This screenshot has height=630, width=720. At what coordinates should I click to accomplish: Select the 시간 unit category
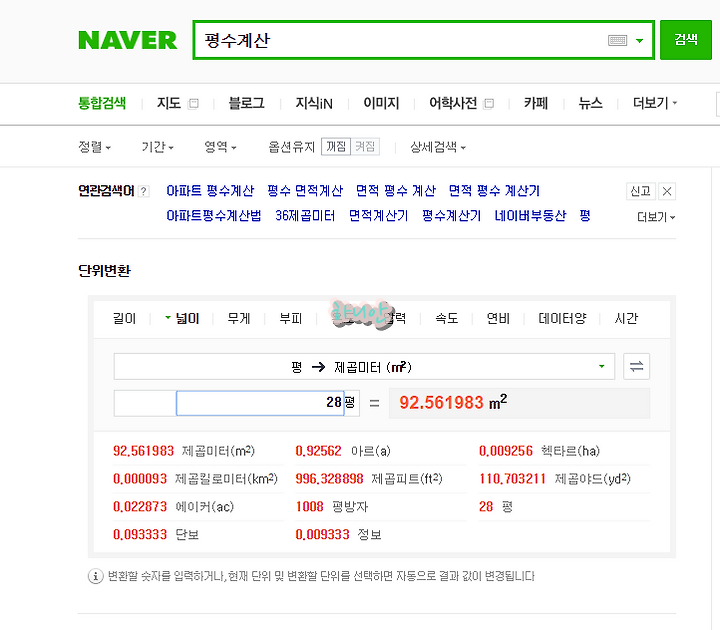coord(626,318)
